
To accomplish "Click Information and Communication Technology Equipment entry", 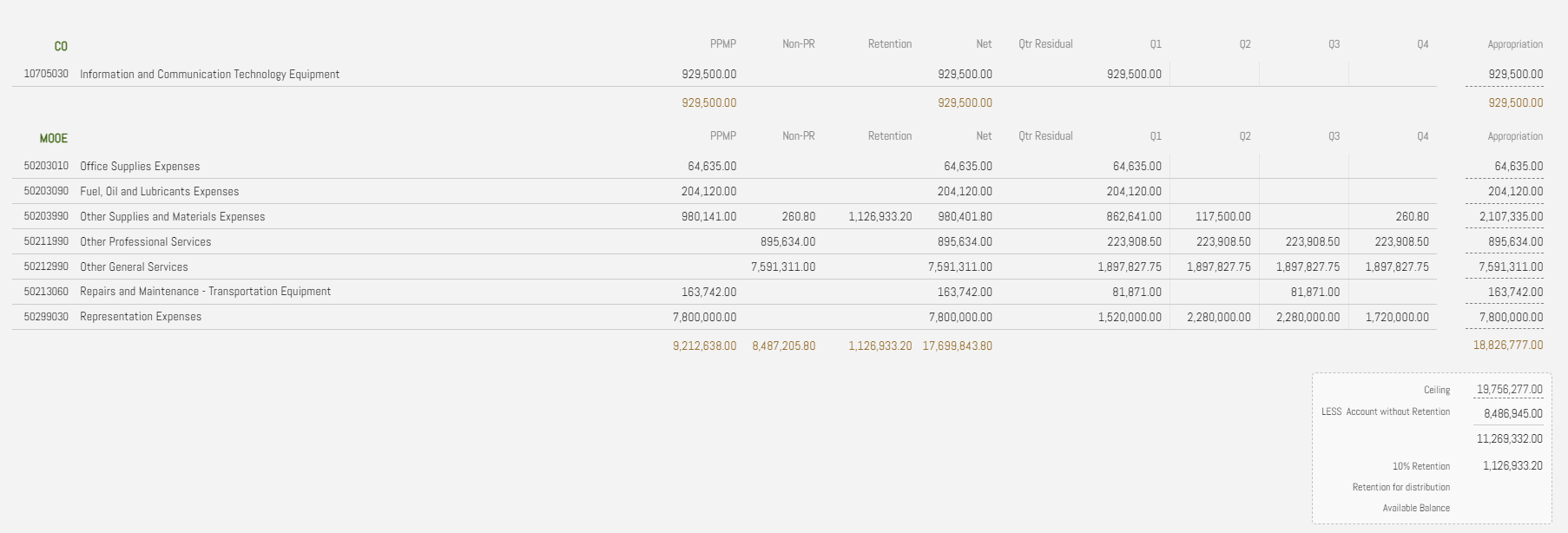I will 209,75.
